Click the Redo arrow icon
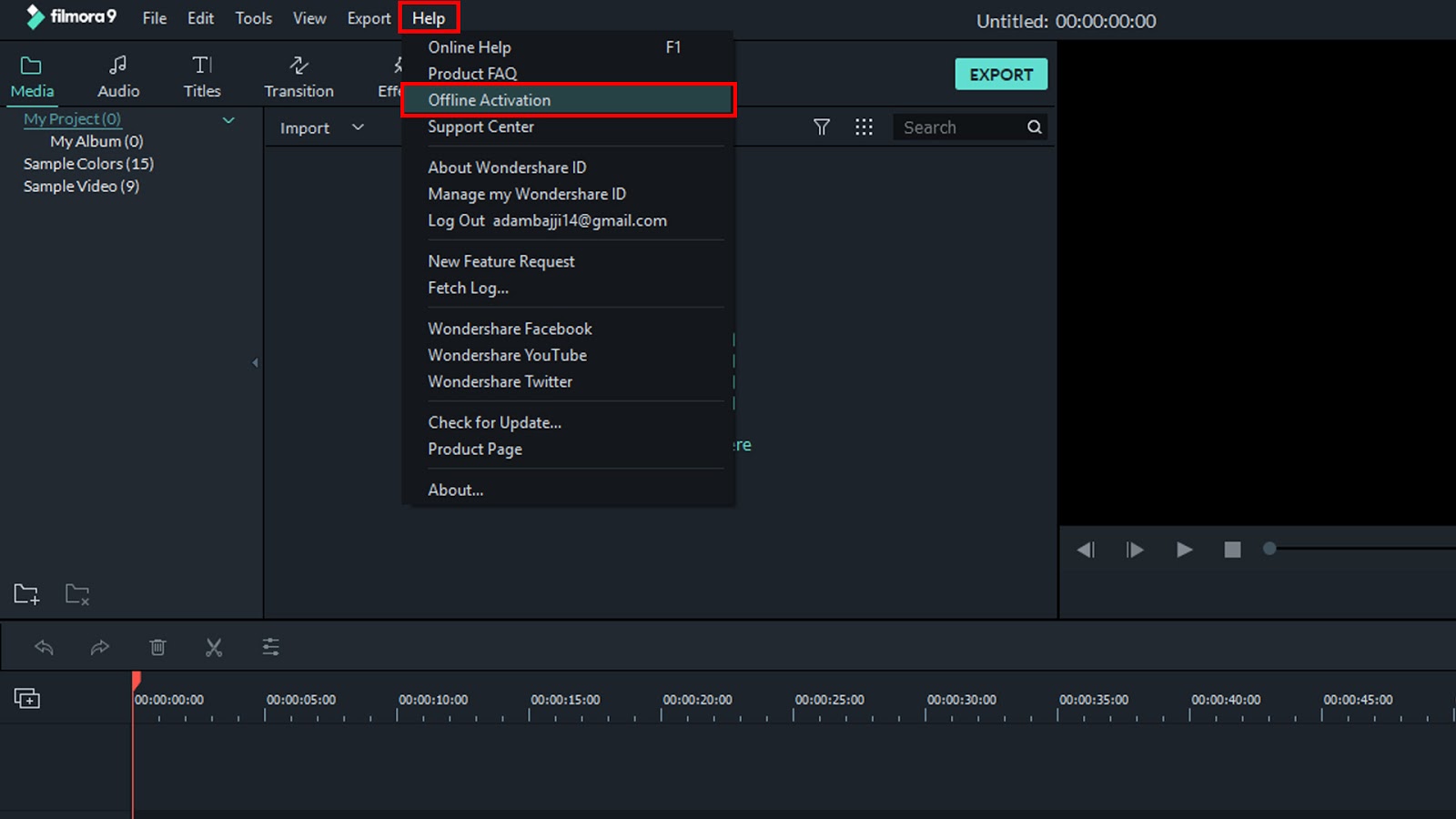 [x=100, y=647]
